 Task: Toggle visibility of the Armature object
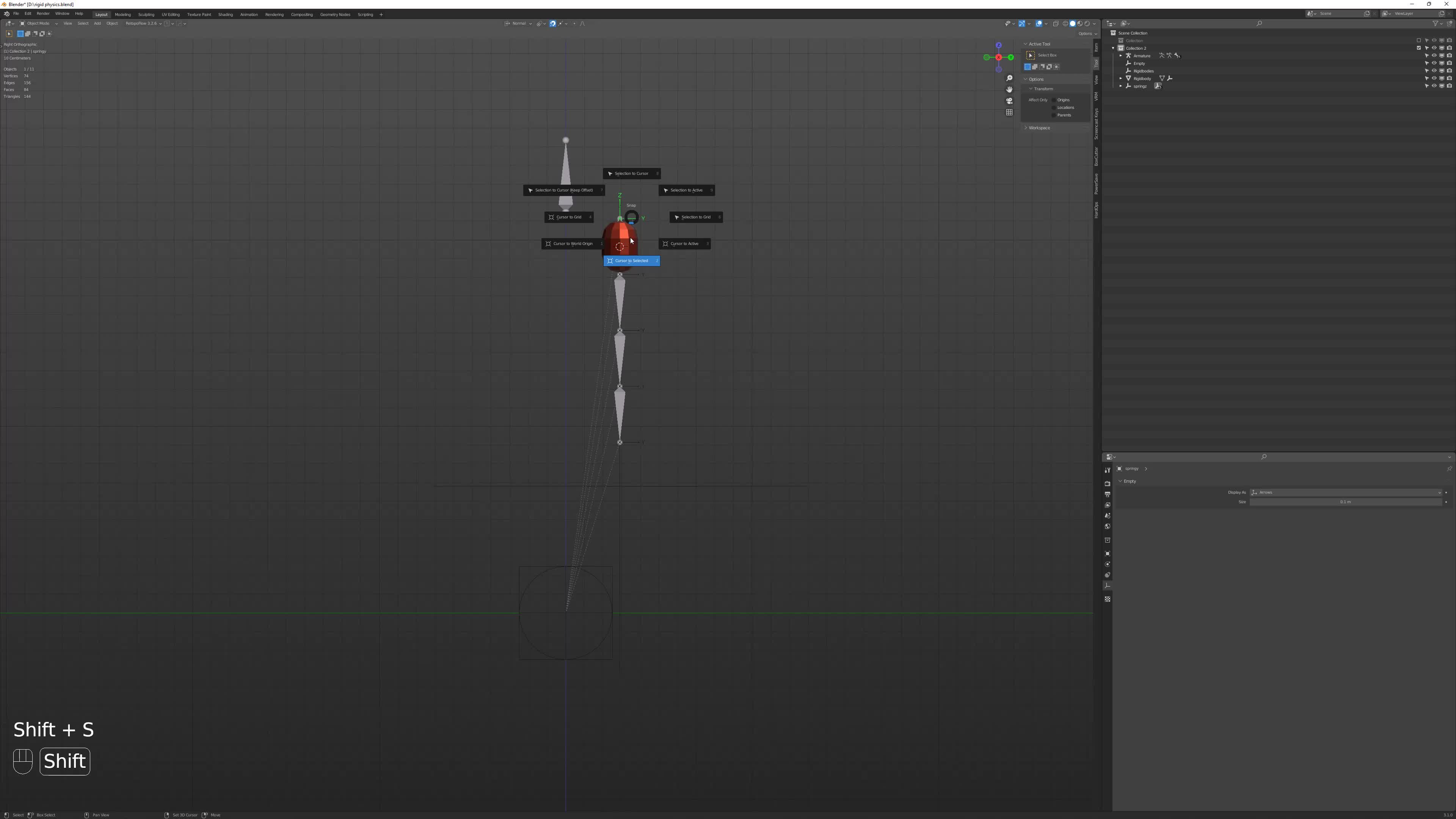[1434, 56]
